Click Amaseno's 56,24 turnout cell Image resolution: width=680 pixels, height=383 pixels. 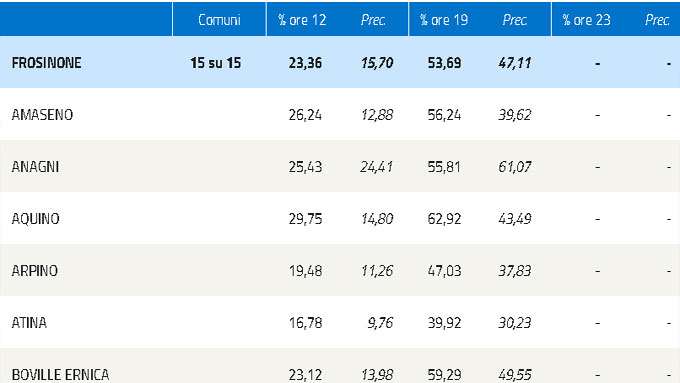coord(444,115)
